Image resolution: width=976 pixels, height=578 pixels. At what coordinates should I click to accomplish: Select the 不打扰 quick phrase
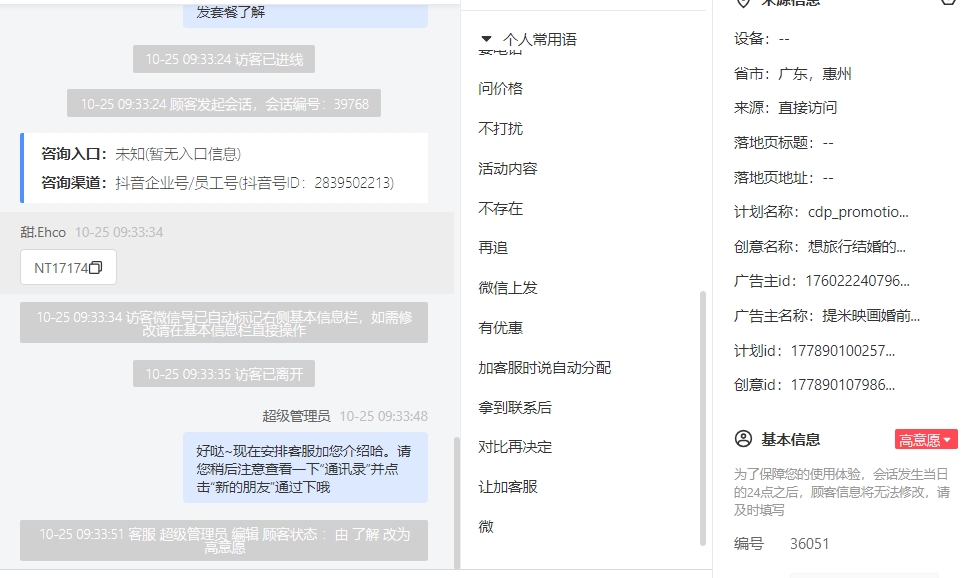coord(500,128)
